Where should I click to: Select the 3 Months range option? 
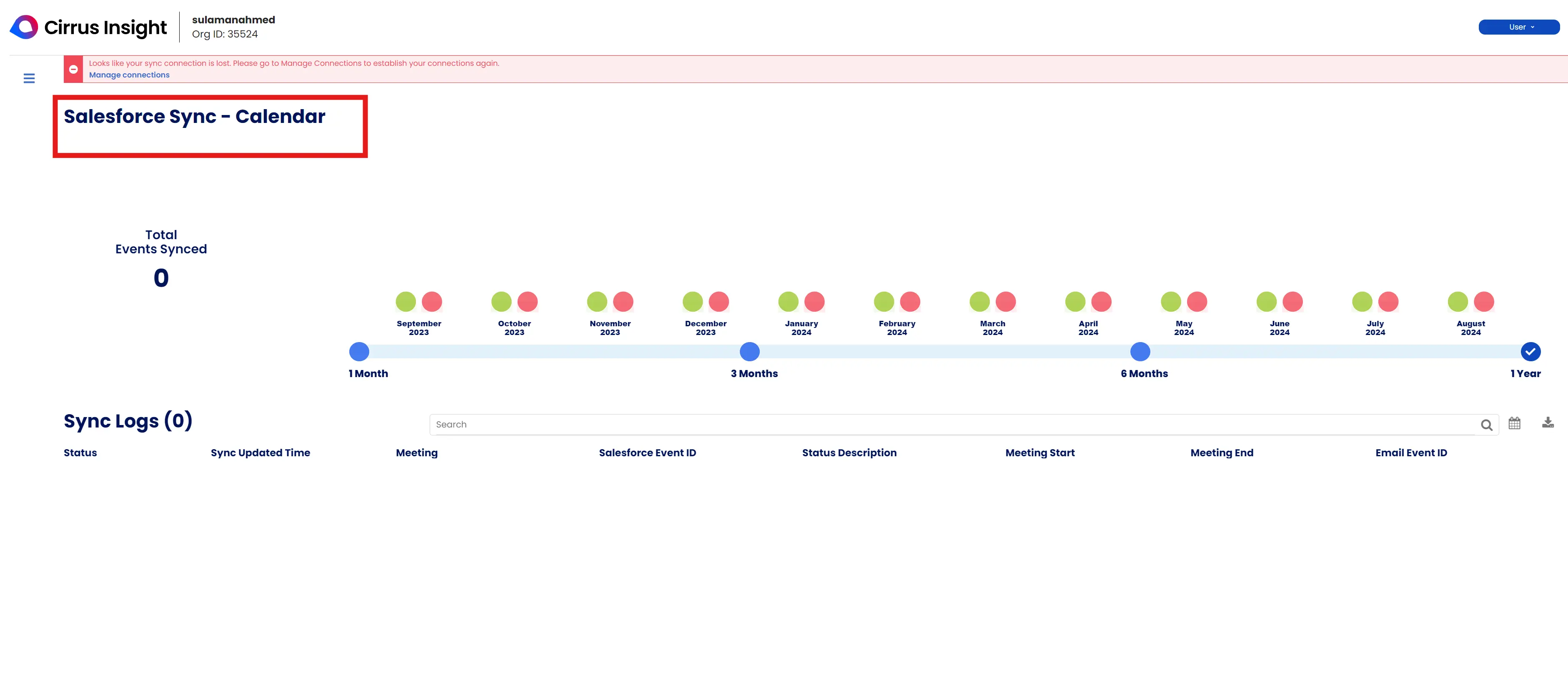749,352
